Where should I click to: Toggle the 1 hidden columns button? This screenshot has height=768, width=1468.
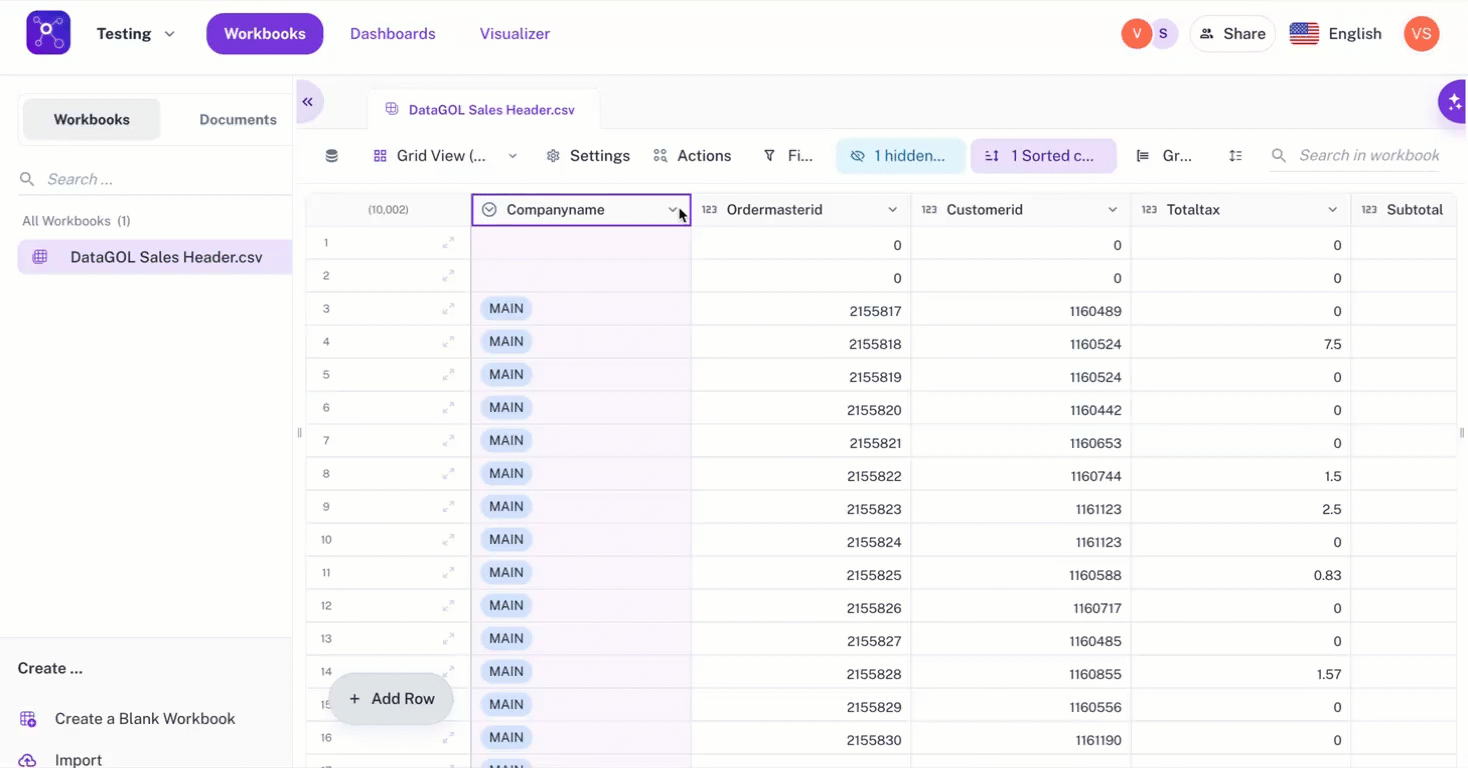pyautogui.click(x=900, y=156)
